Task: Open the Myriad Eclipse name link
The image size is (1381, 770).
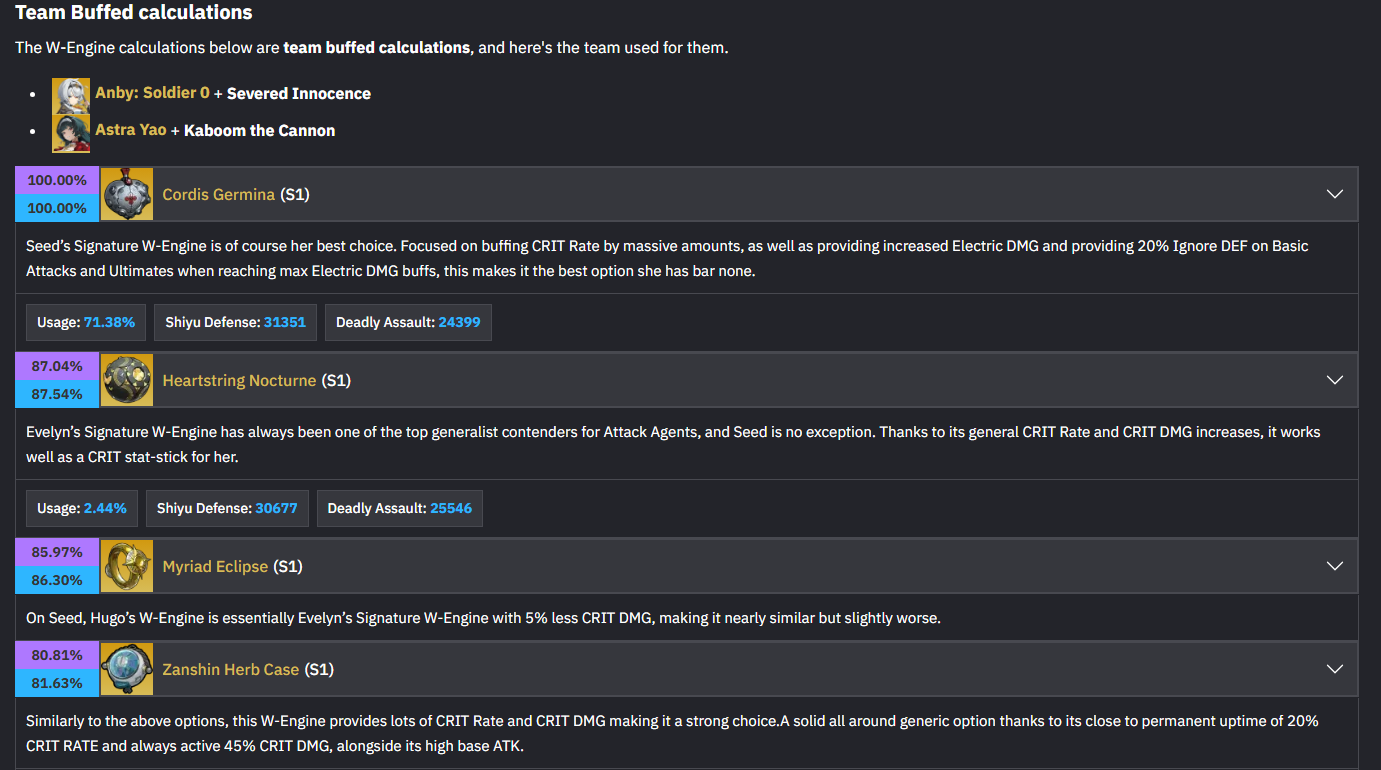Action: (x=215, y=566)
